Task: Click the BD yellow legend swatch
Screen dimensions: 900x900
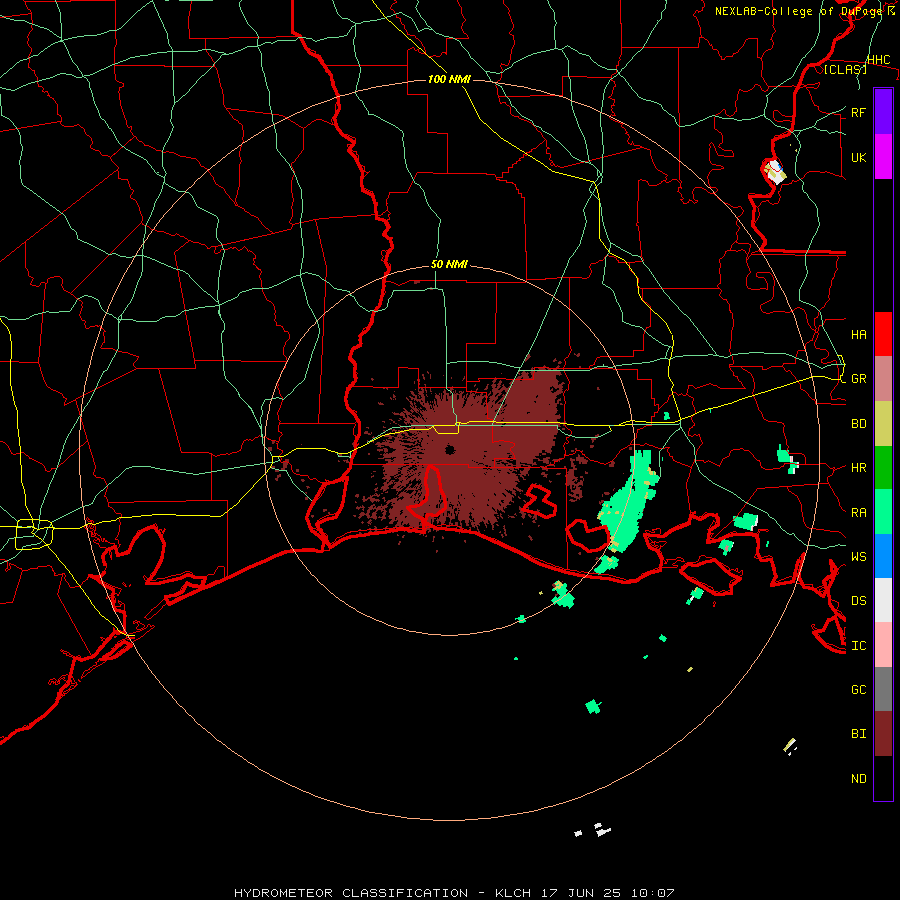Action: point(883,423)
